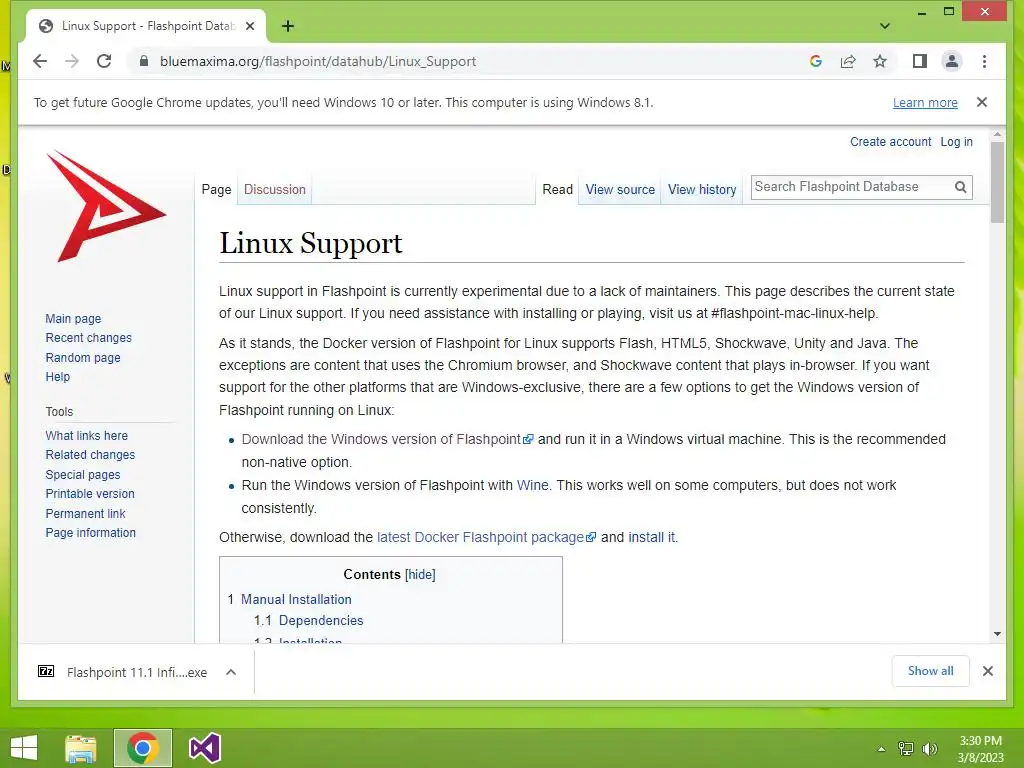1024x768 pixels.
Task: Open volume control tray icon
Action: 929,749
